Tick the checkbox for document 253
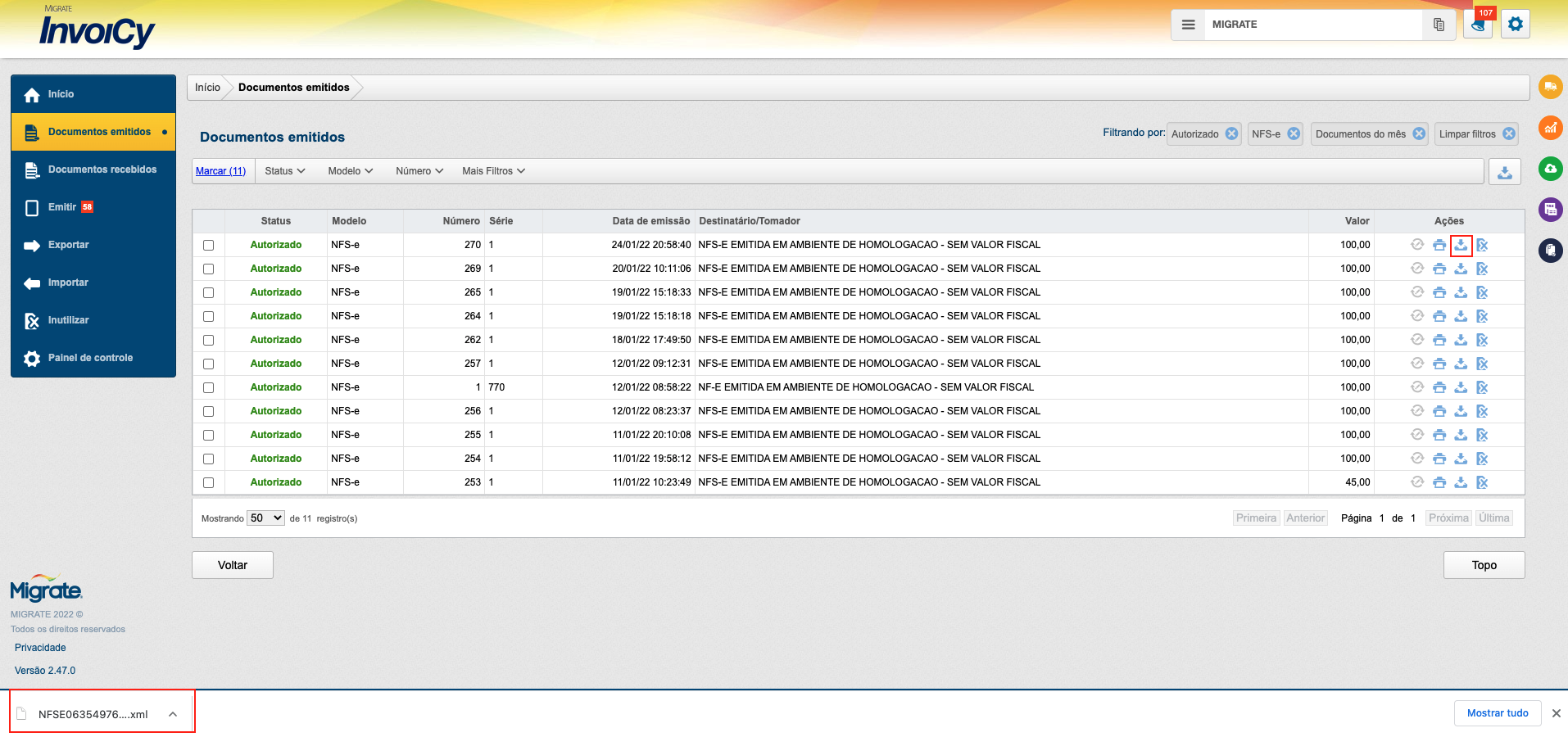This screenshot has height=737, width=1568. point(209,482)
